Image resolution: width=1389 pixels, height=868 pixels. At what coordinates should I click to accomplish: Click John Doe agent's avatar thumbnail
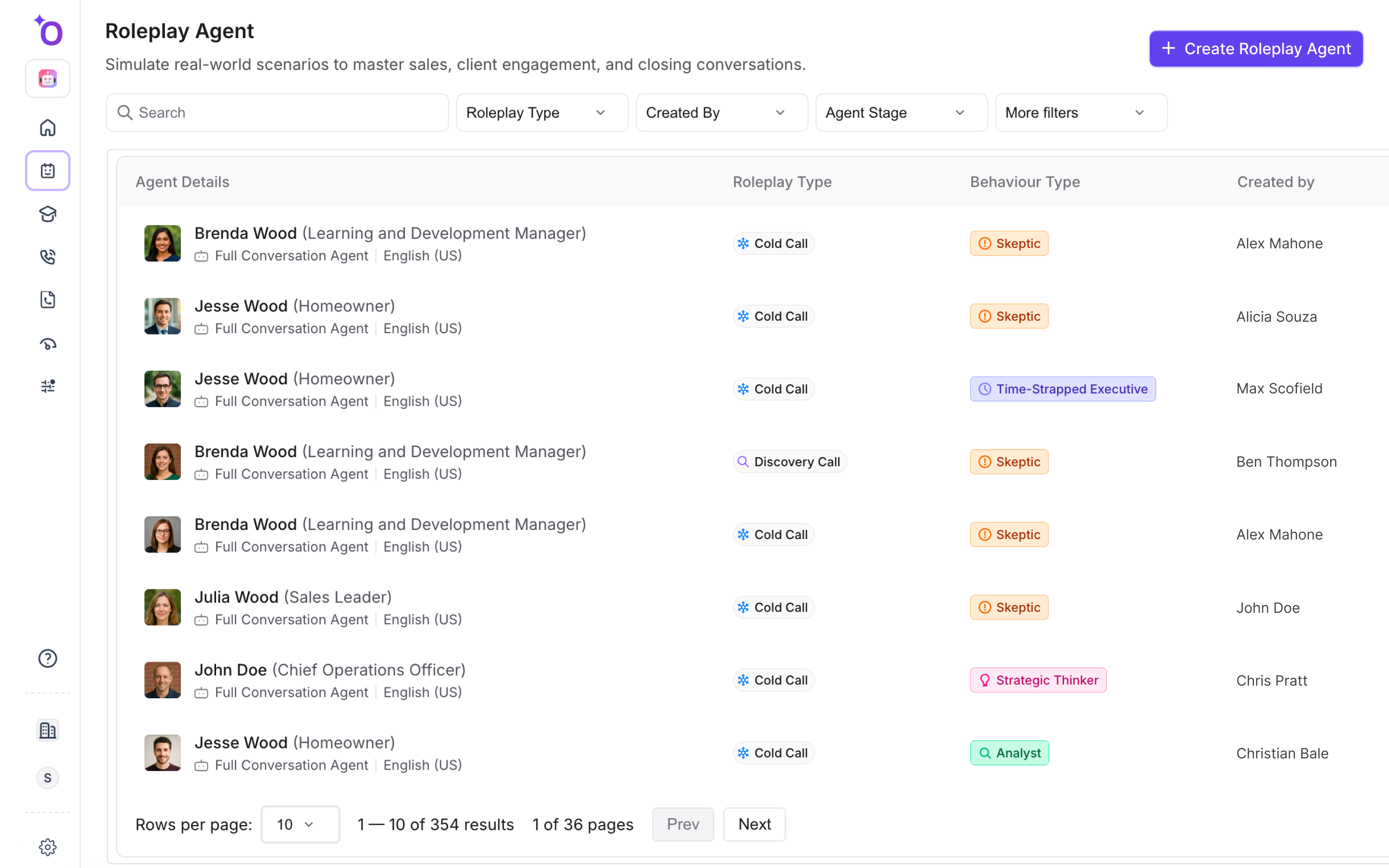[x=163, y=680]
